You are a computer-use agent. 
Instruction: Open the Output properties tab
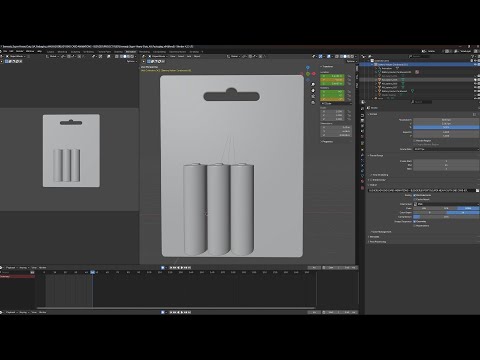pyautogui.click(x=362, y=120)
